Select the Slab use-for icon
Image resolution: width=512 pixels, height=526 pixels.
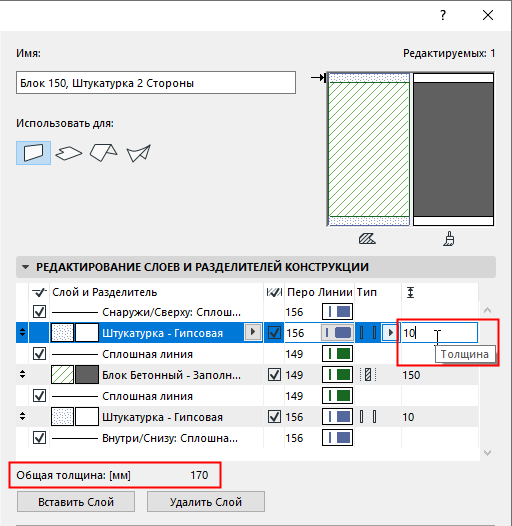click(x=68, y=153)
